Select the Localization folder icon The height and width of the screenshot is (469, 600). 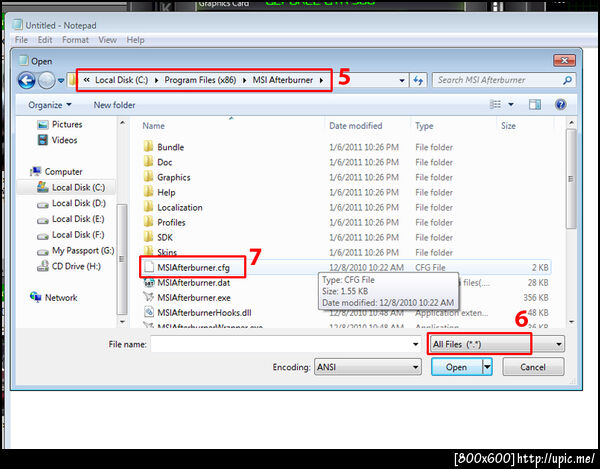point(148,207)
